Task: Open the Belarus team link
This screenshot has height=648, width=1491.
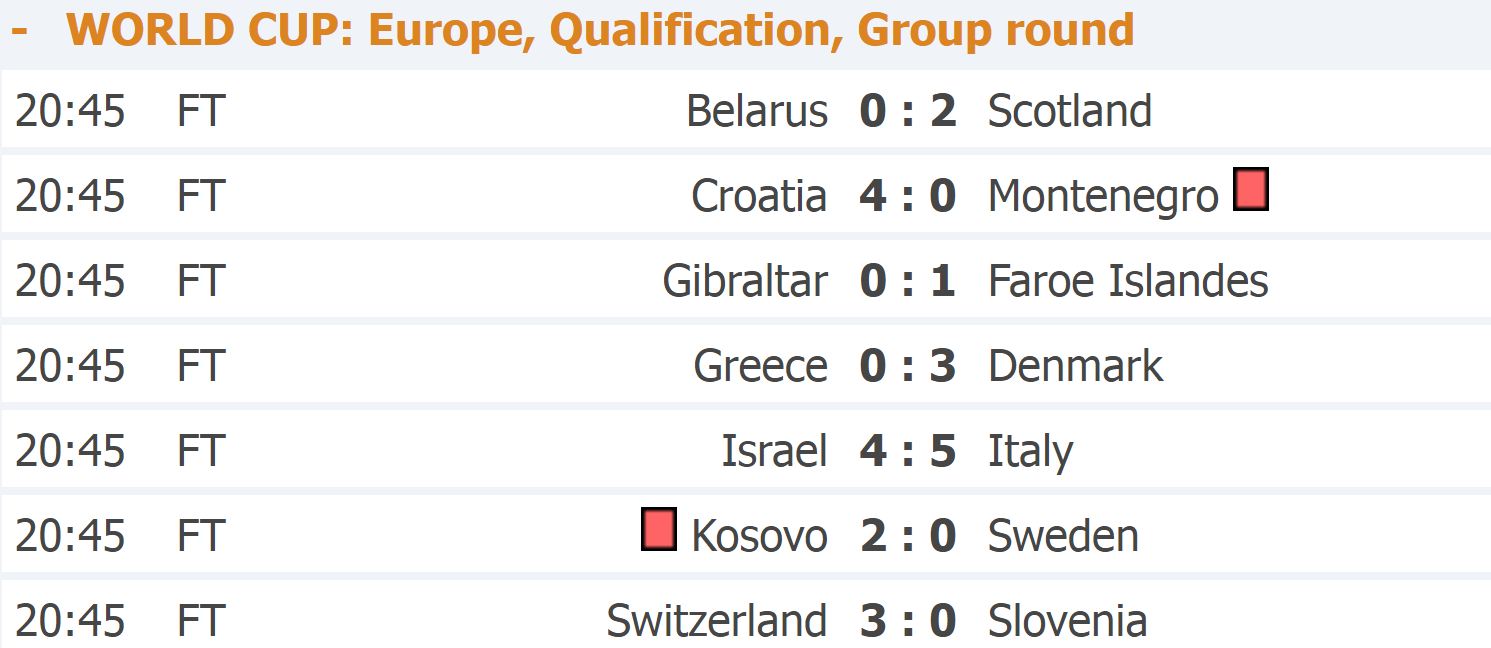Action: (x=757, y=111)
